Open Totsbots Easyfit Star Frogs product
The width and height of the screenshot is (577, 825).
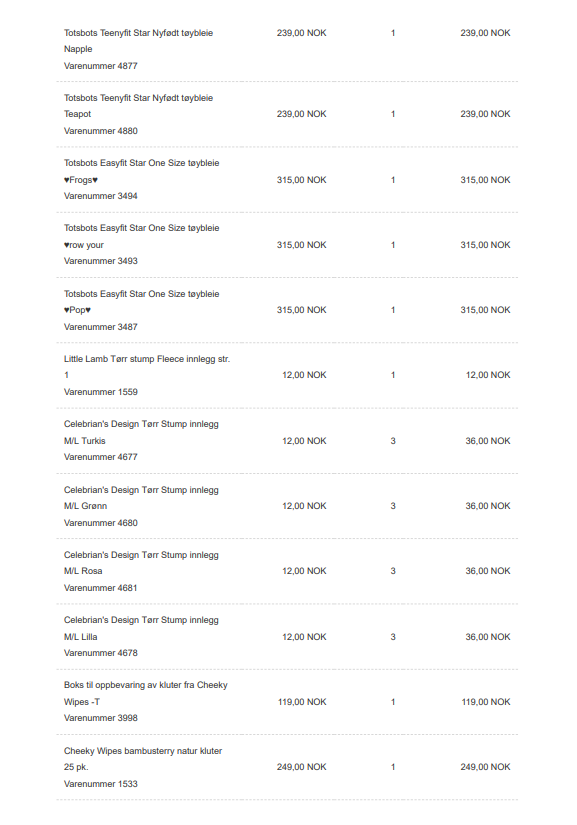point(141,171)
